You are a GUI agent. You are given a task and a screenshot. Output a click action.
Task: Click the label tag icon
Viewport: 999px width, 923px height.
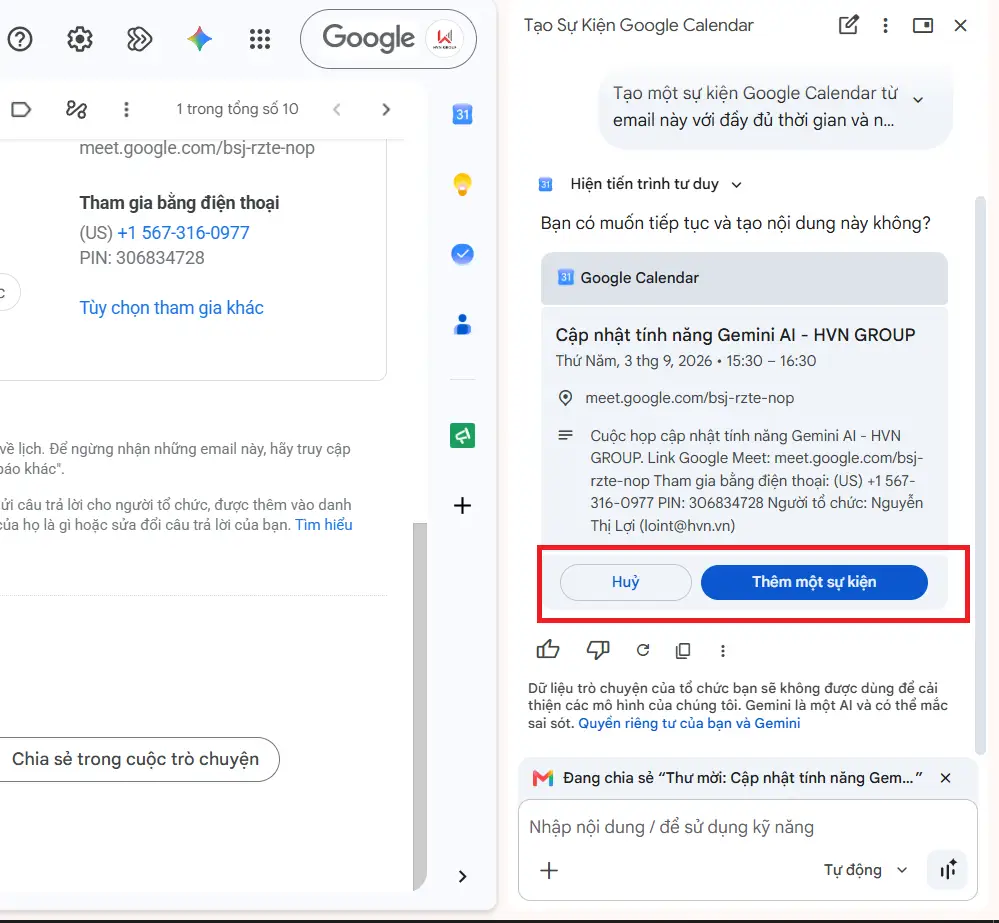tap(21, 110)
